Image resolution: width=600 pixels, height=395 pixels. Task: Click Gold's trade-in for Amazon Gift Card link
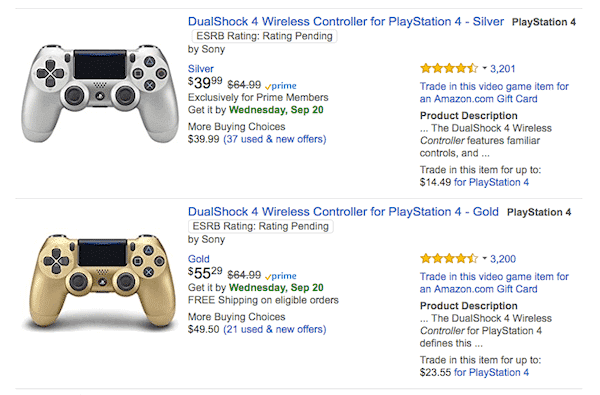(x=494, y=283)
